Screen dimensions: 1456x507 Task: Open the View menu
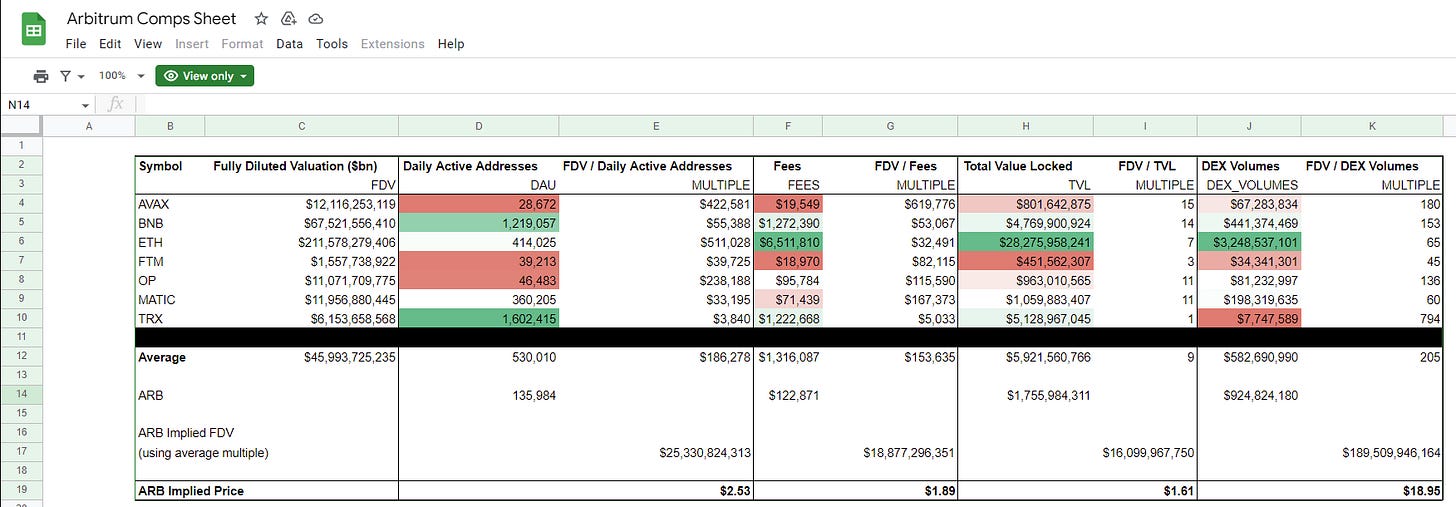[x=148, y=44]
